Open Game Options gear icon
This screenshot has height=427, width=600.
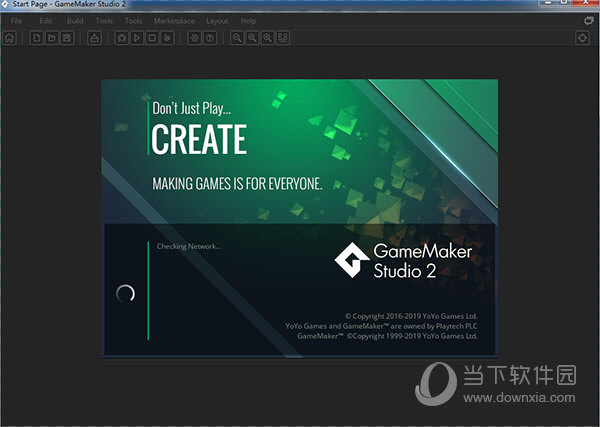click(195, 38)
